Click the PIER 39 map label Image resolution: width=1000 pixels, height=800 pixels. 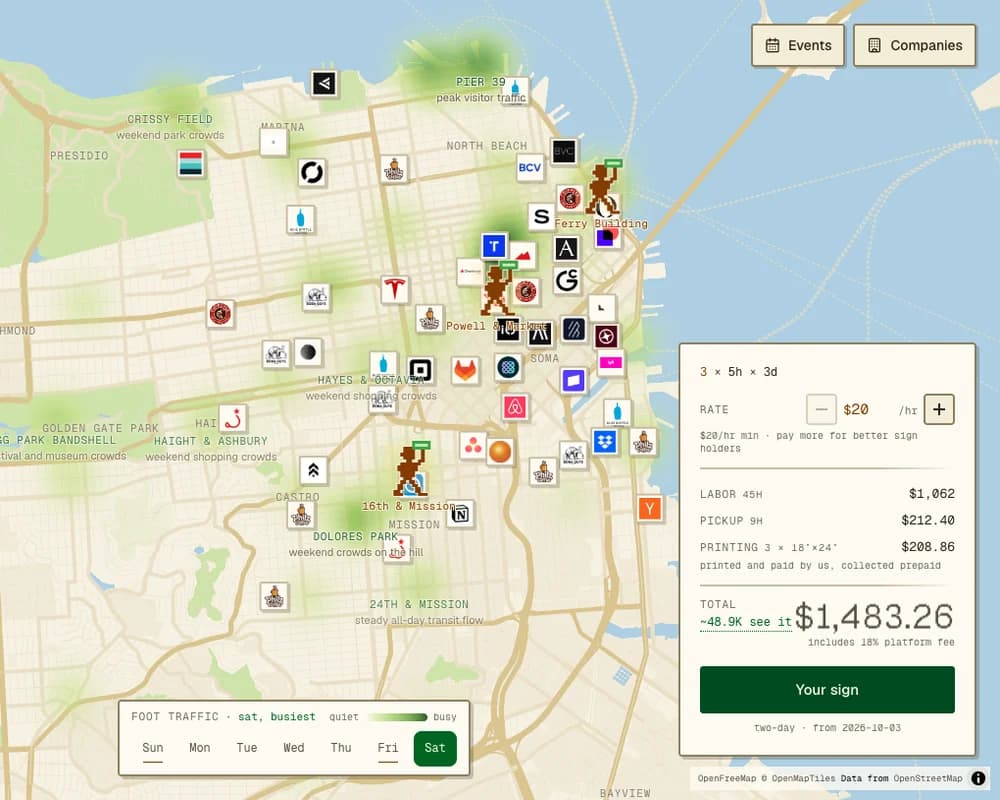click(480, 82)
